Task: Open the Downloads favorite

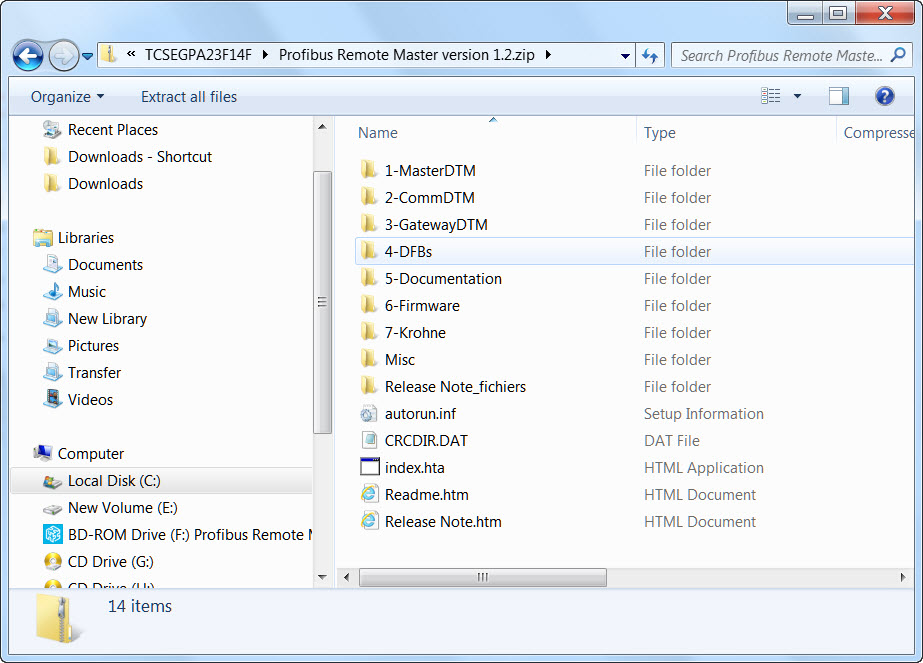Action: (x=93, y=184)
